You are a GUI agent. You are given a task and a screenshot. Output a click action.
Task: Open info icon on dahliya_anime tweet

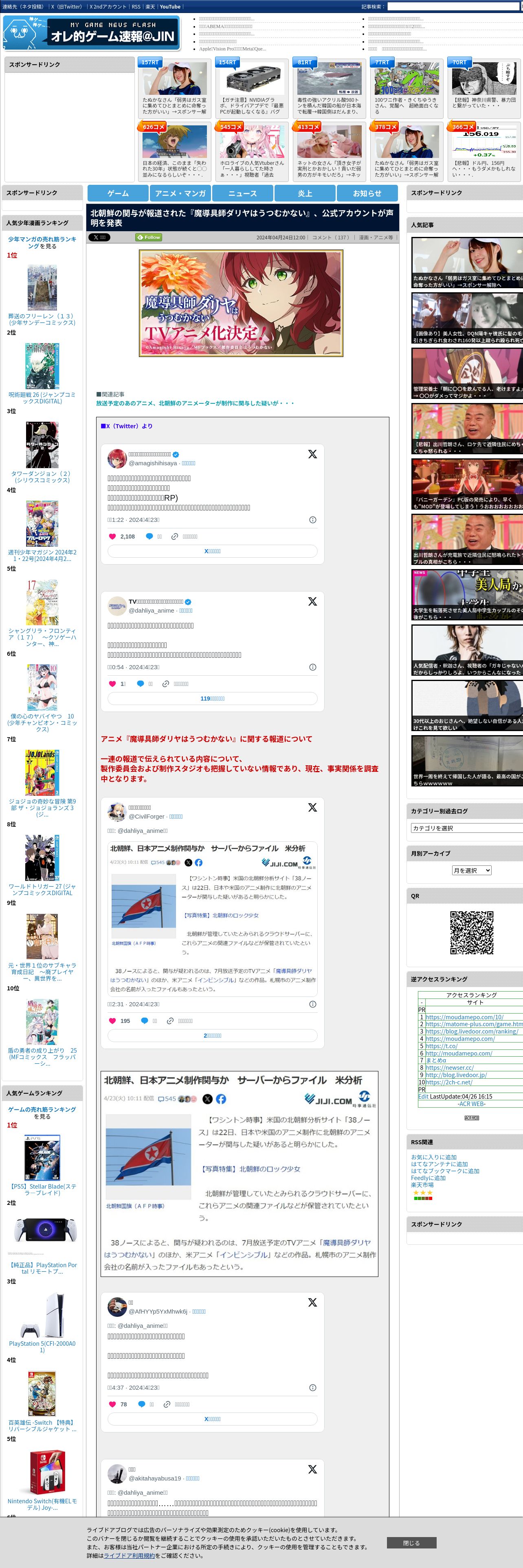click(312, 667)
